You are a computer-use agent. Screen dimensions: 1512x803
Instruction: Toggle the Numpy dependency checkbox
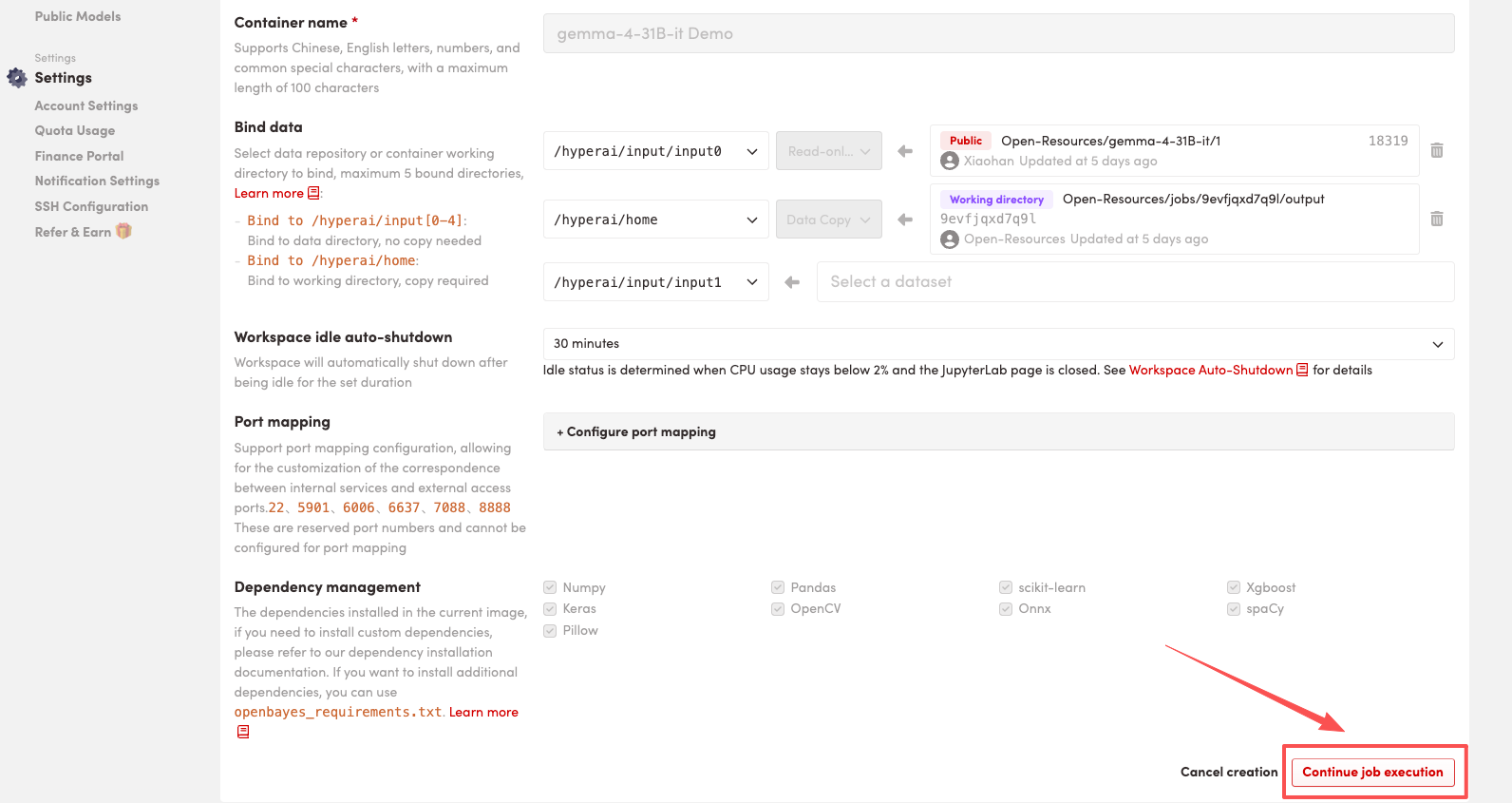click(x=550, y=587)
